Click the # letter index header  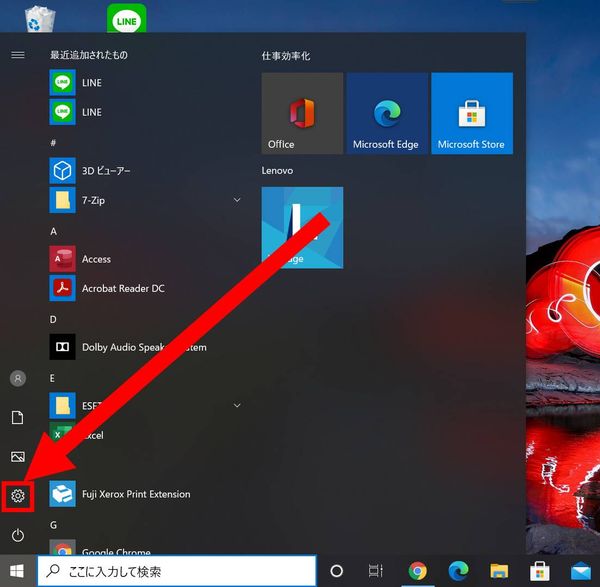(x=53, y=143)
